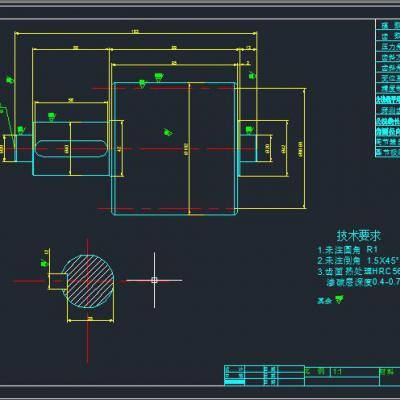Select the note line 2.未注倒角 1.5X45°
This screenshot has width=400, height=400.
click(x=358, y=260)
